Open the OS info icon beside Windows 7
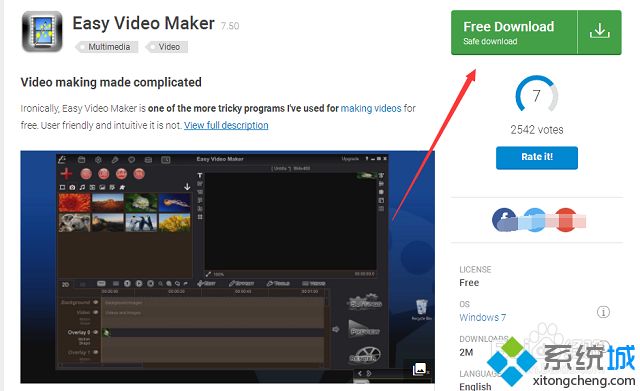Viewport: 640px width, 391px height. point(603,312)
